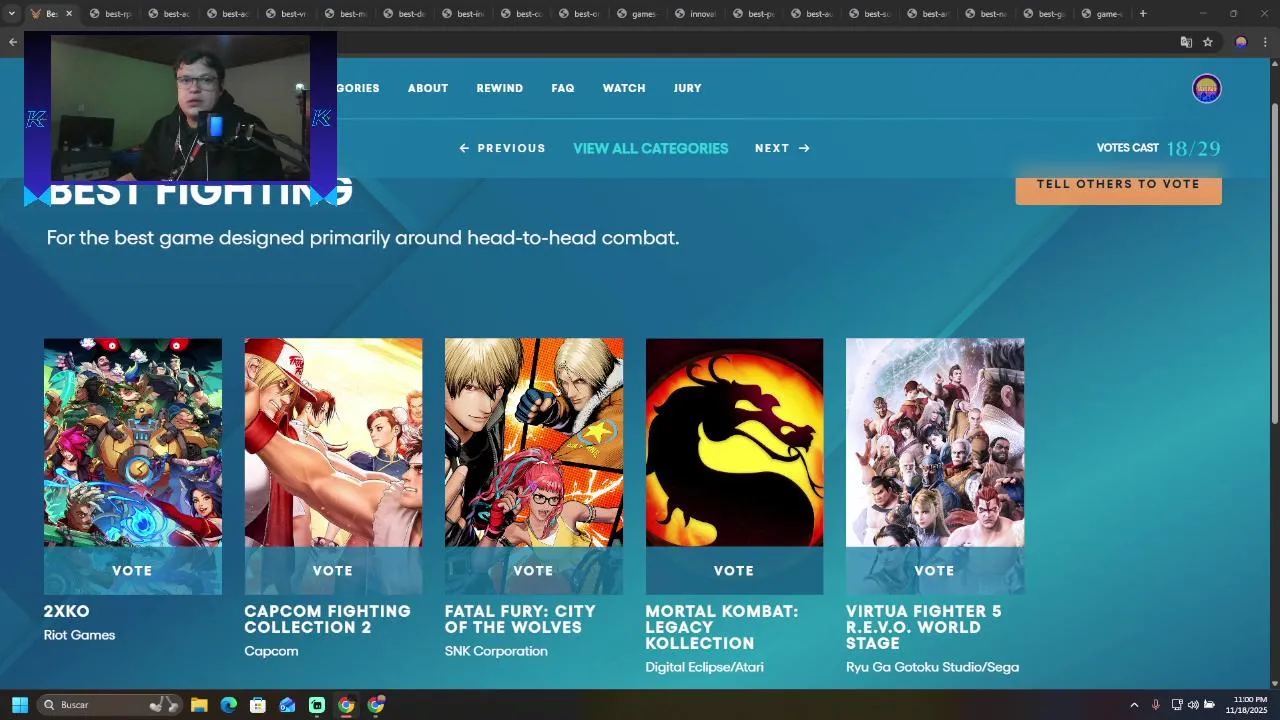The image size is (1280, 720).
Task: Open the JURY menu item
Action: [x=688, y=88]
